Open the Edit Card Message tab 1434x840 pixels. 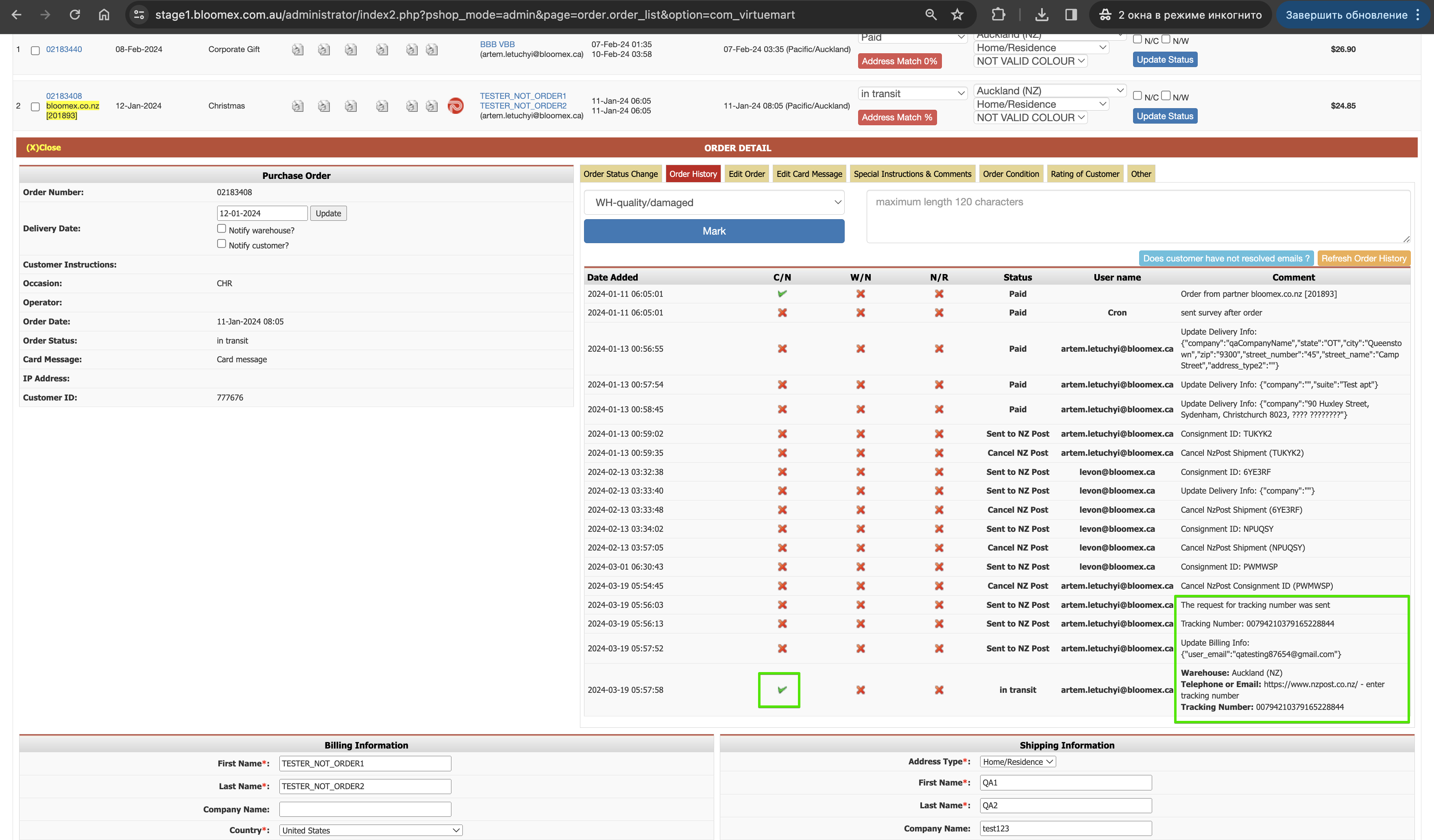809,174
